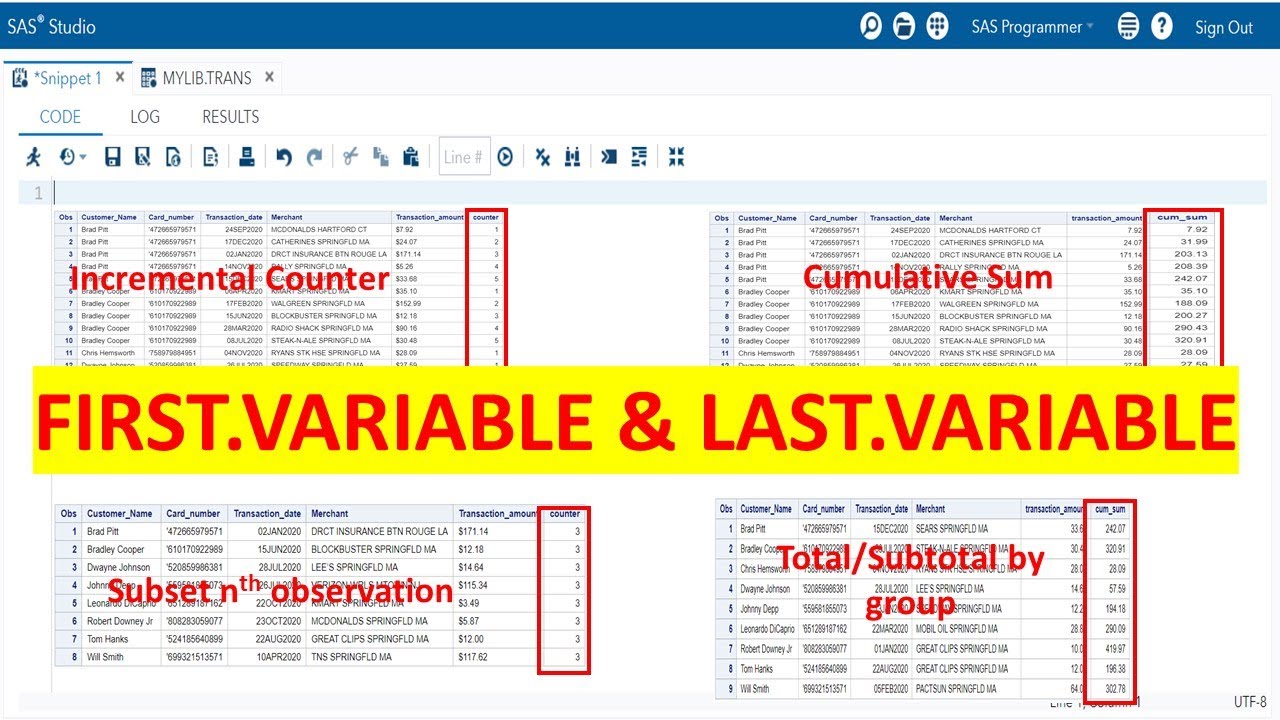The image size is (1280, 720).
Task: Format code icon
Action: point(639,157)
